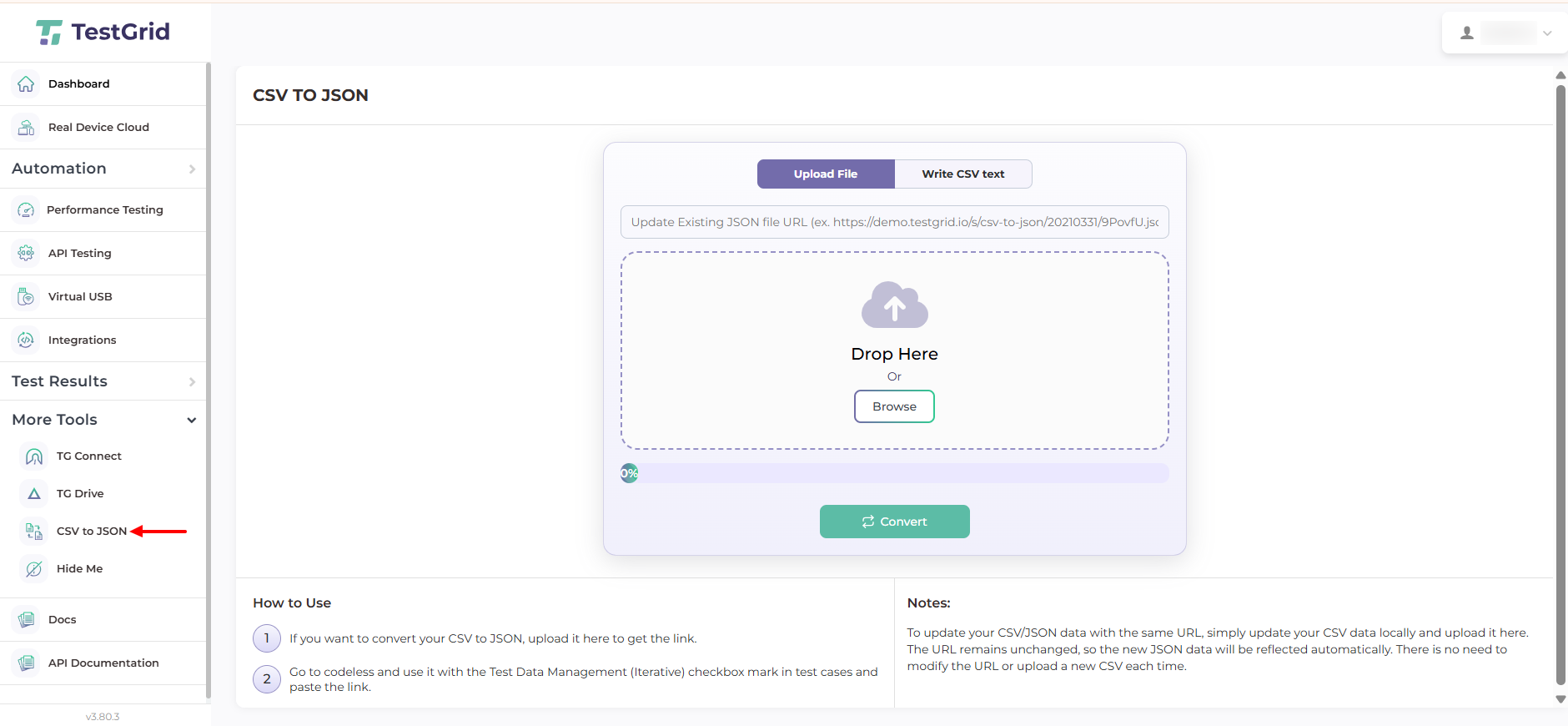Image resolution: width=1568 pixels, height=726 pixels.
Task: Click the upload progress bar
Action: tap(894, 474)
